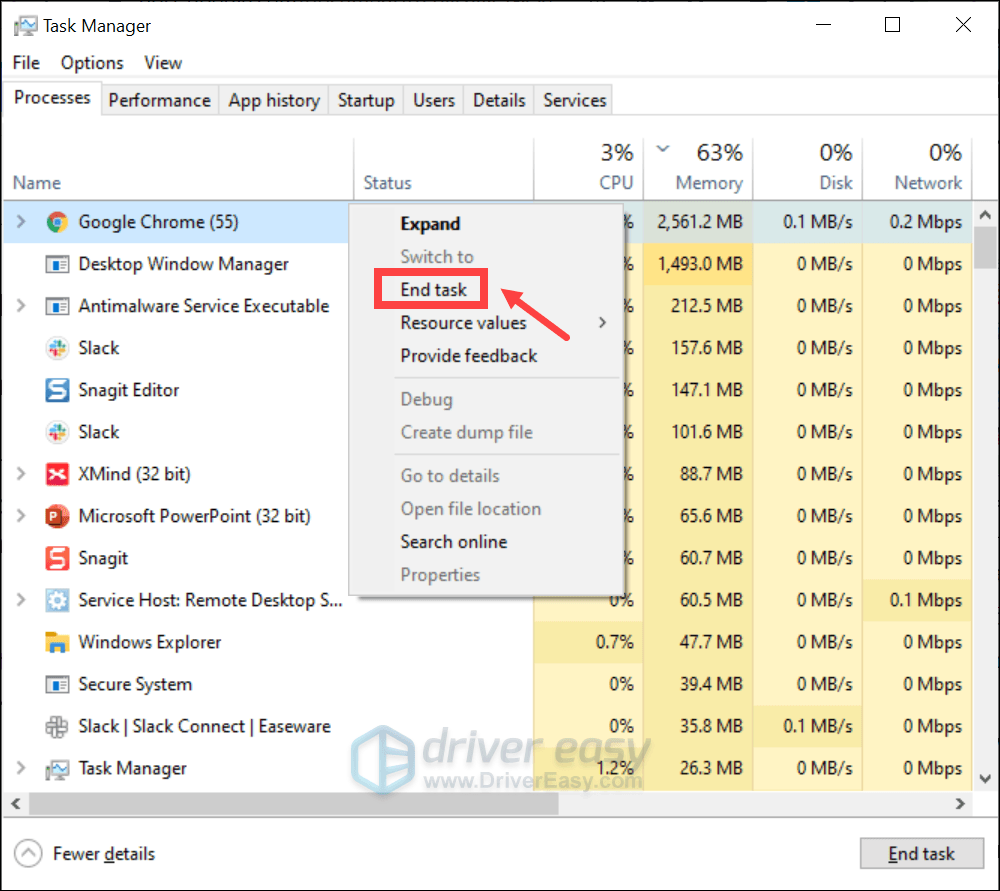Click the Snagit Editor icon
This screenshot has width=1000, height=891.
(x=57, y=390)
